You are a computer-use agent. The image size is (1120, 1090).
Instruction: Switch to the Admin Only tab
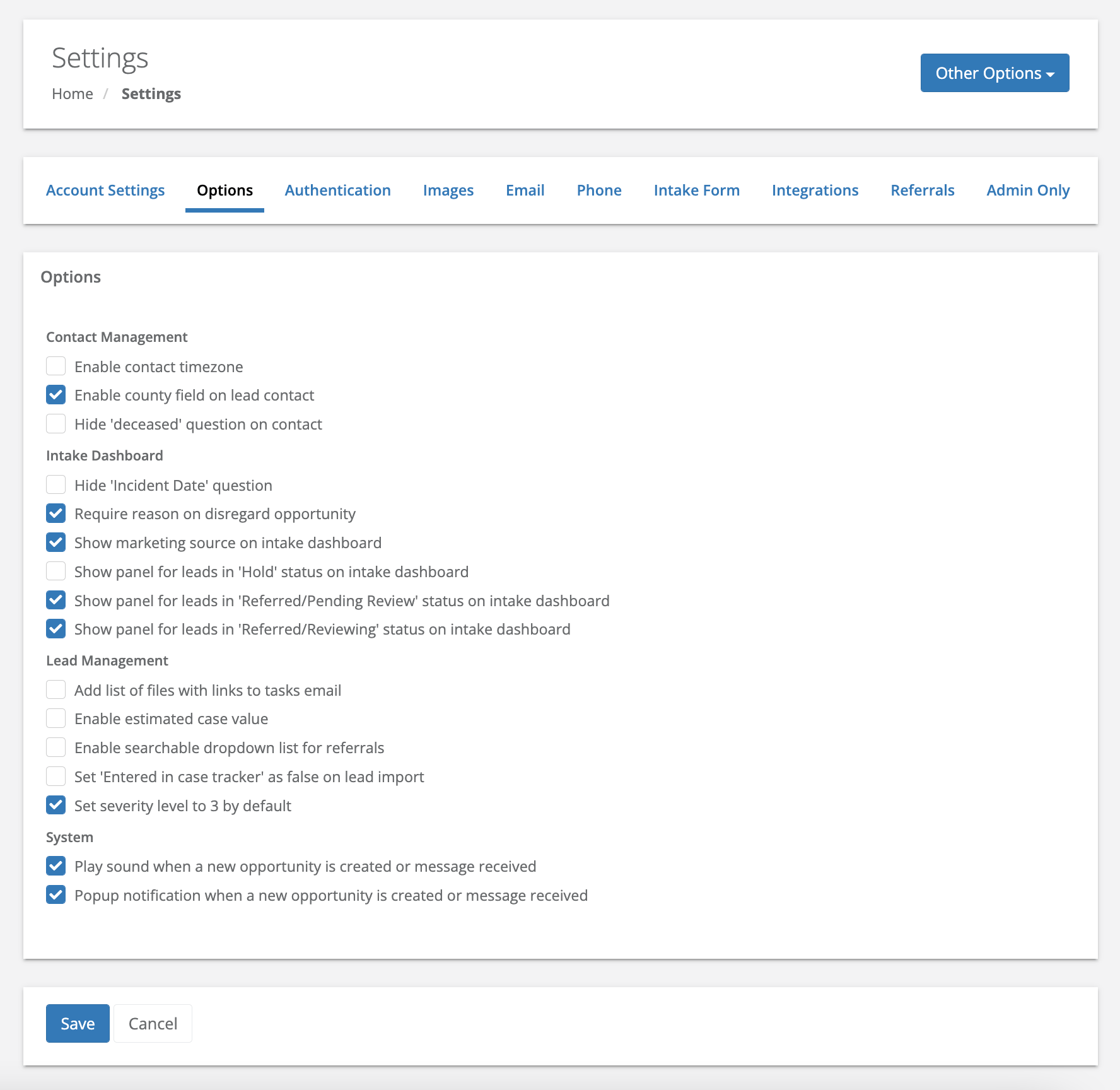click(1028, 190)
